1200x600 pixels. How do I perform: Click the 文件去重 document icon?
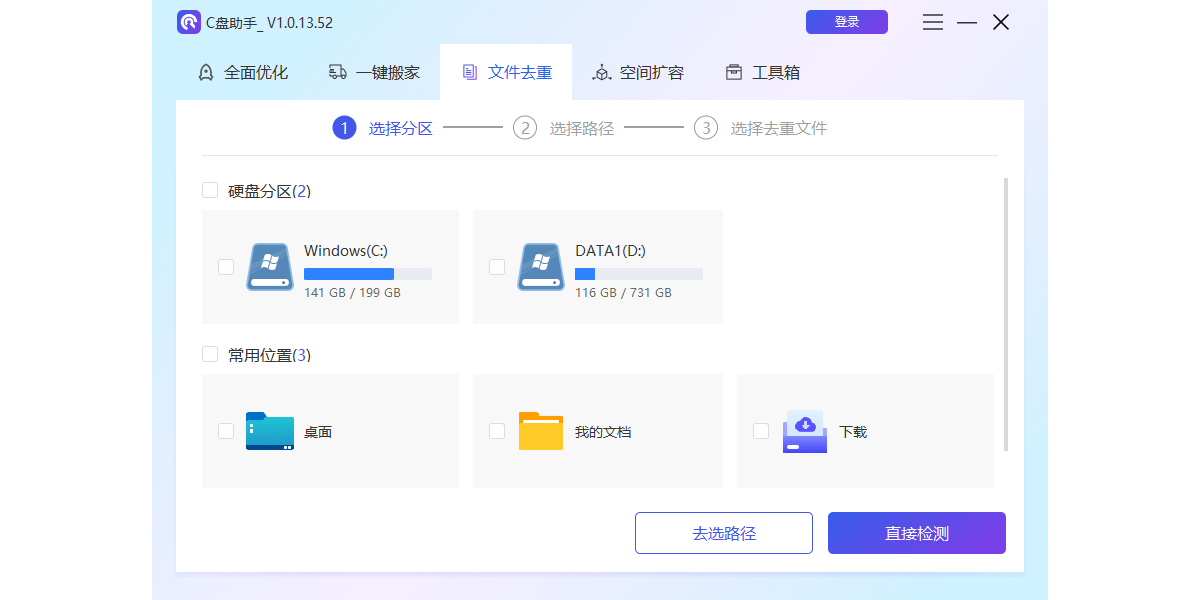(471, 71)
